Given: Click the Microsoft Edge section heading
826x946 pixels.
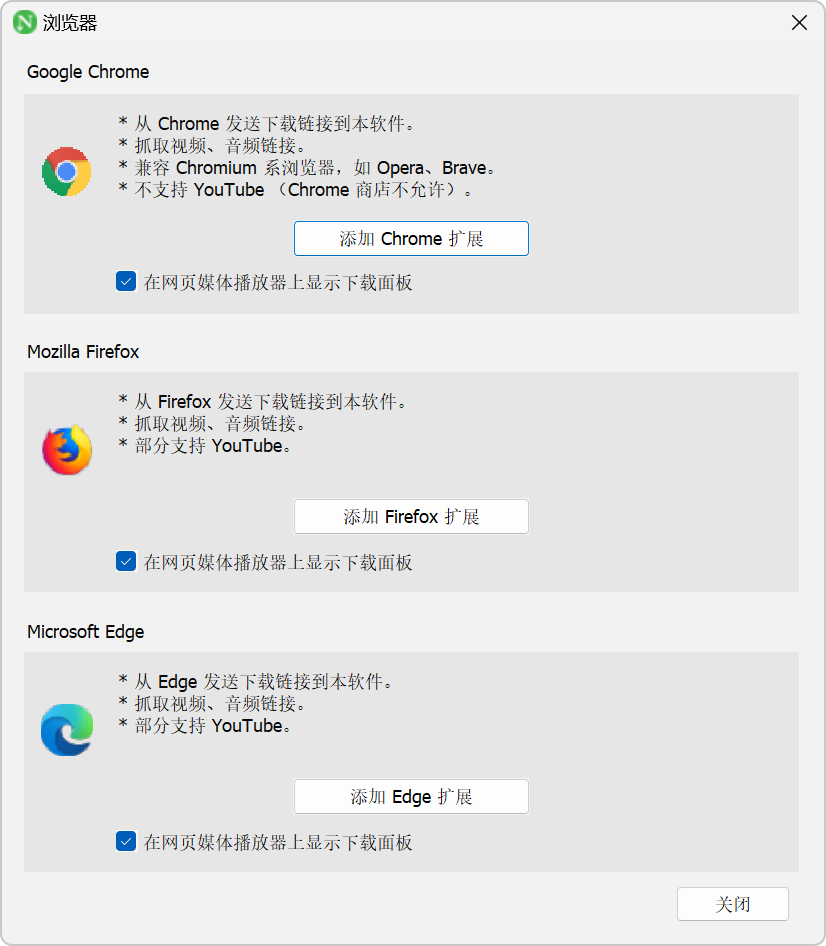Looking at the screenshot, I should tap(86, 632).
